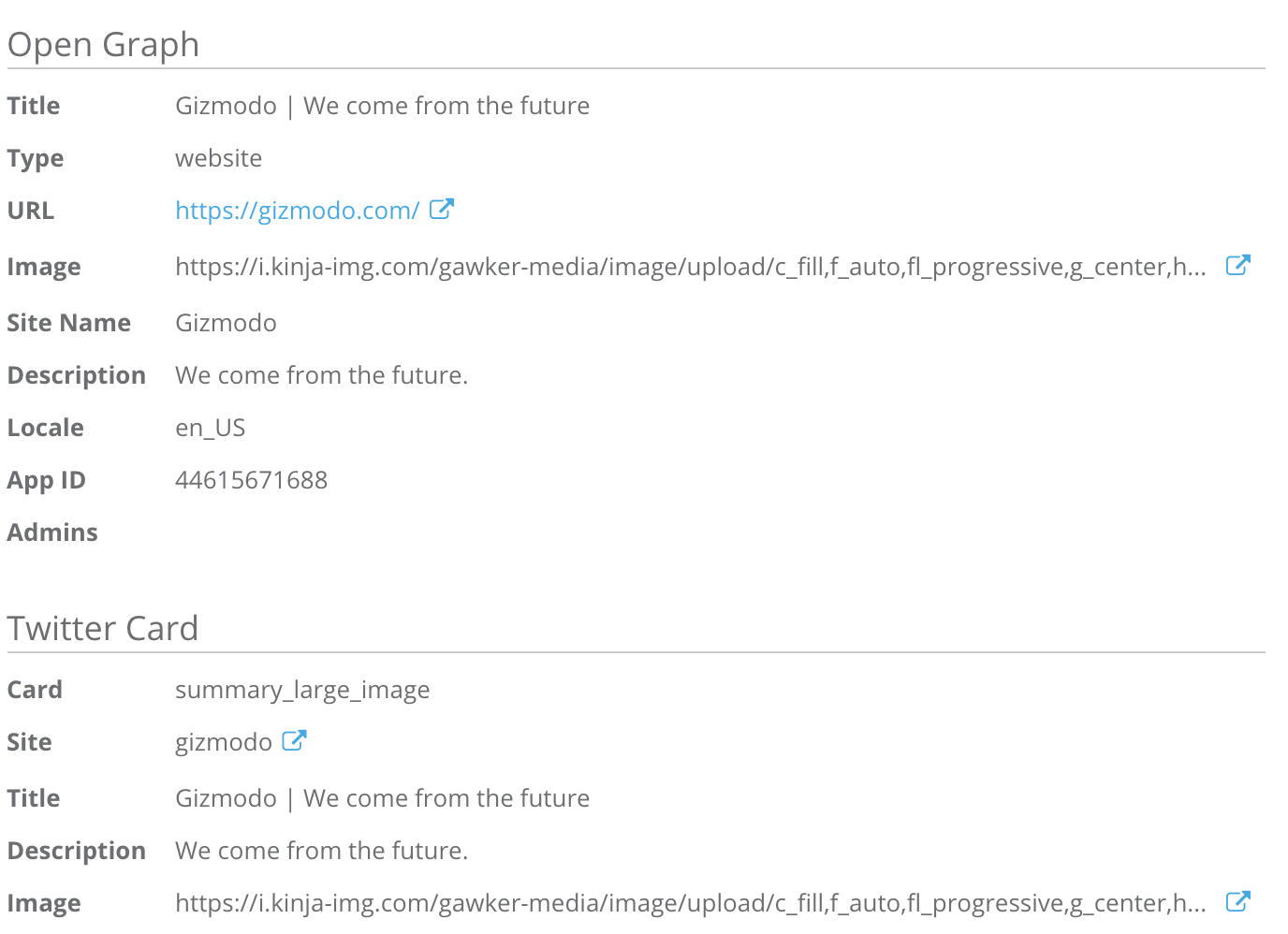Click the Card label in Twitter Card section
The image size is (1288, 934).
tap(35, 689)
